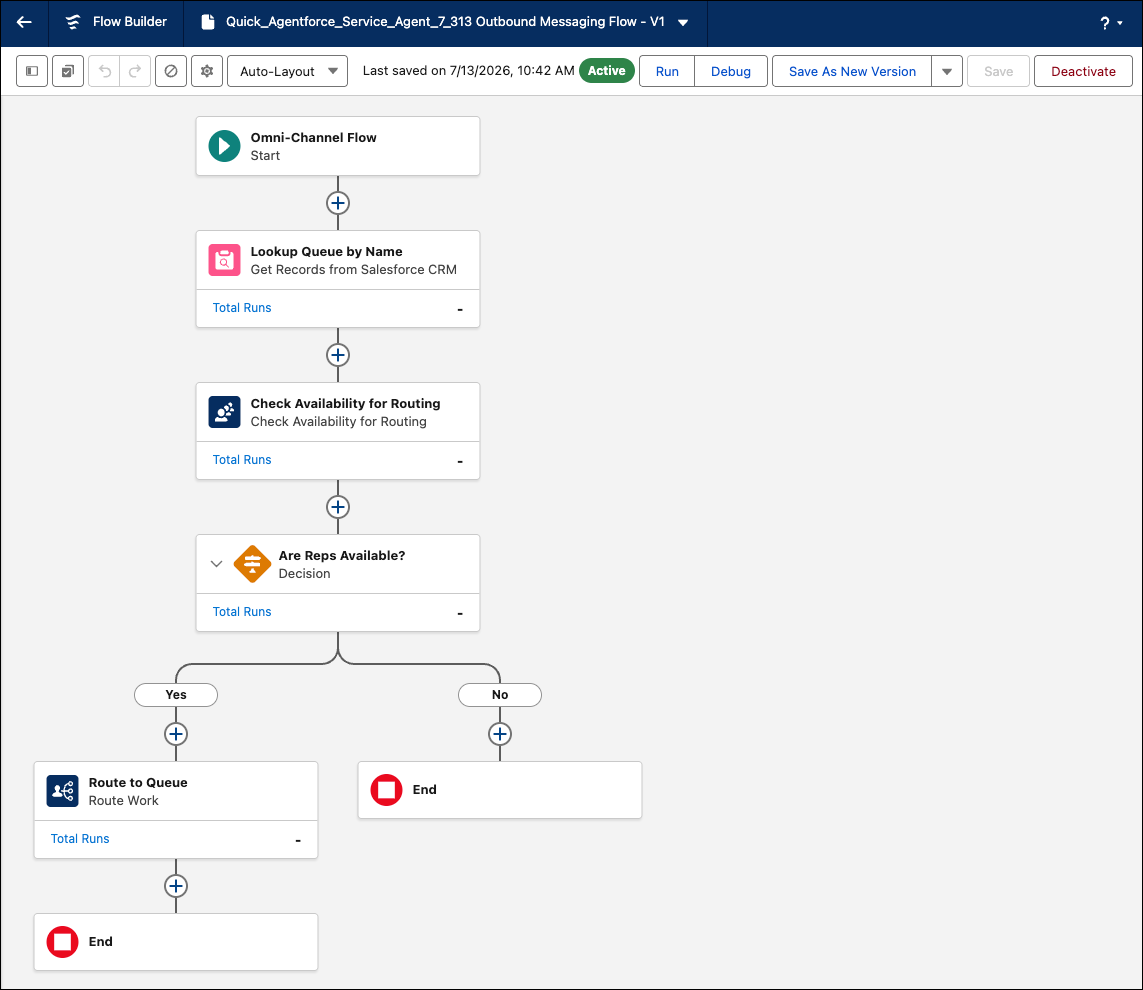Screen dimensions: 1143x990
Task: Add element below Check Availability for Routing
Action: click(338, 507)
